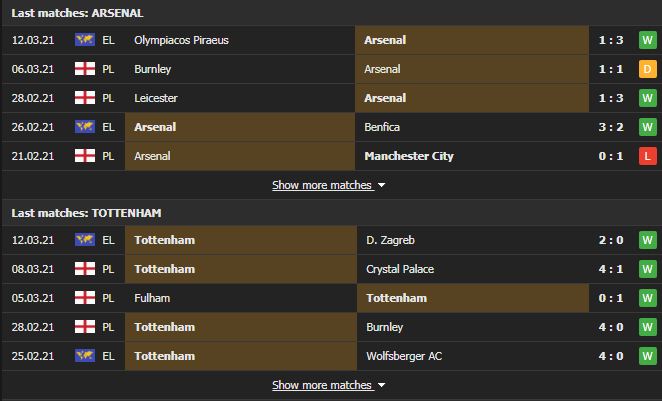Screen dimensions: 662x401
Task: Click dropdown arrow beside Arsenal's Show more matches
Action: tap(381, 185)
